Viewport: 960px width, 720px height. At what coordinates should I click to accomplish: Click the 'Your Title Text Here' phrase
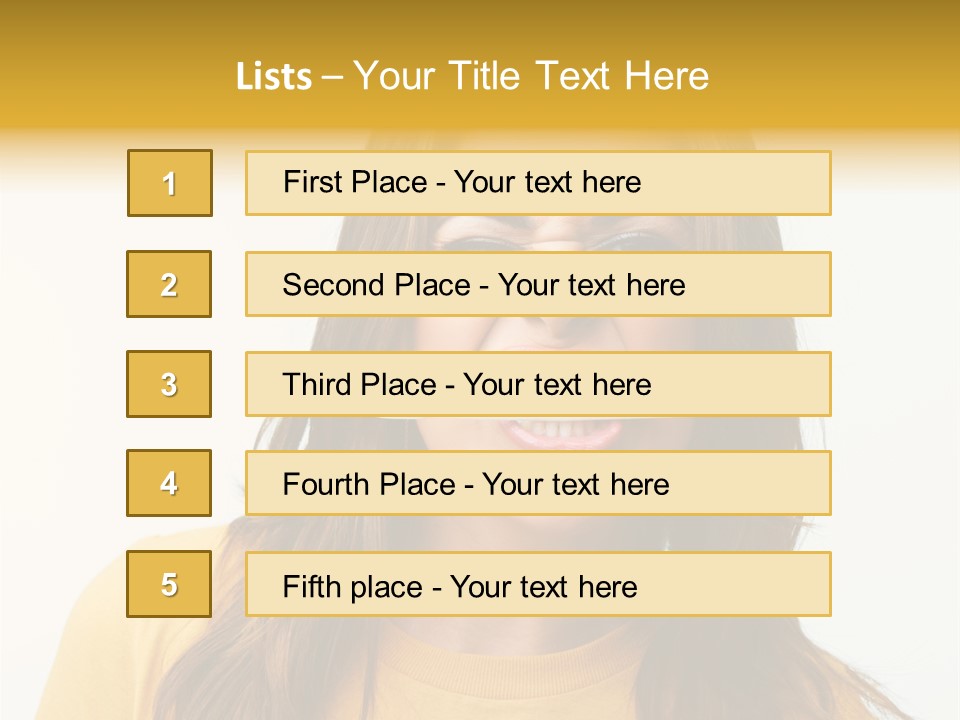pyautogui.click(x=531, y=76)
